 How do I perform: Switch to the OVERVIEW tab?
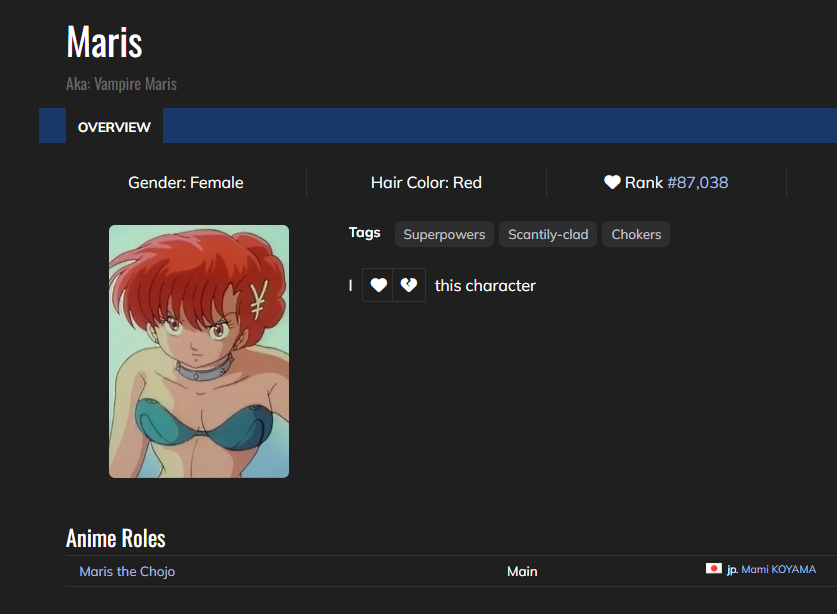pos(114,127)
